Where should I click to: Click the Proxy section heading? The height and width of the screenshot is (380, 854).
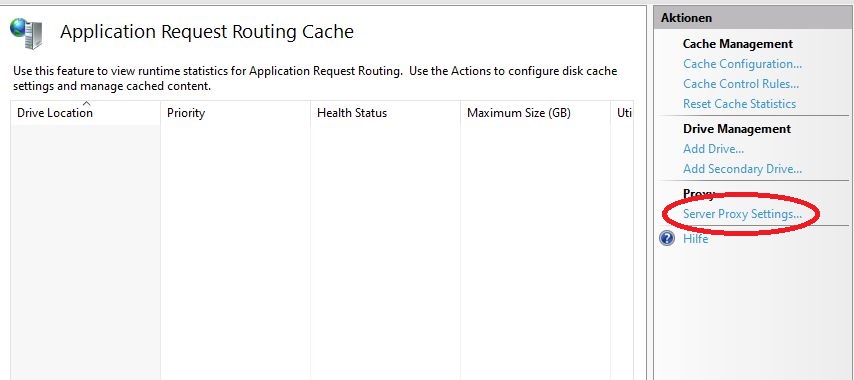pos(698,193)
